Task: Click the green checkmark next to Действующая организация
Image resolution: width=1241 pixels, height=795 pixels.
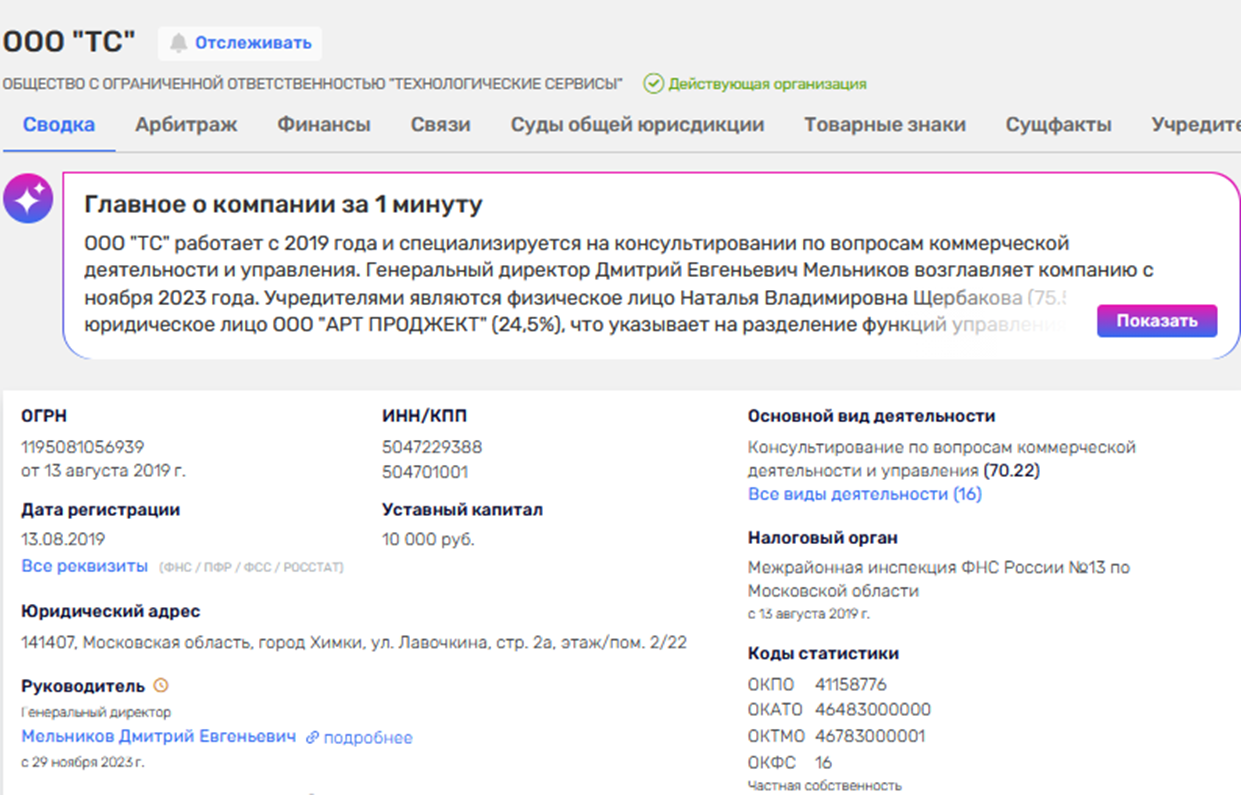Action: (x=653, y=84)
